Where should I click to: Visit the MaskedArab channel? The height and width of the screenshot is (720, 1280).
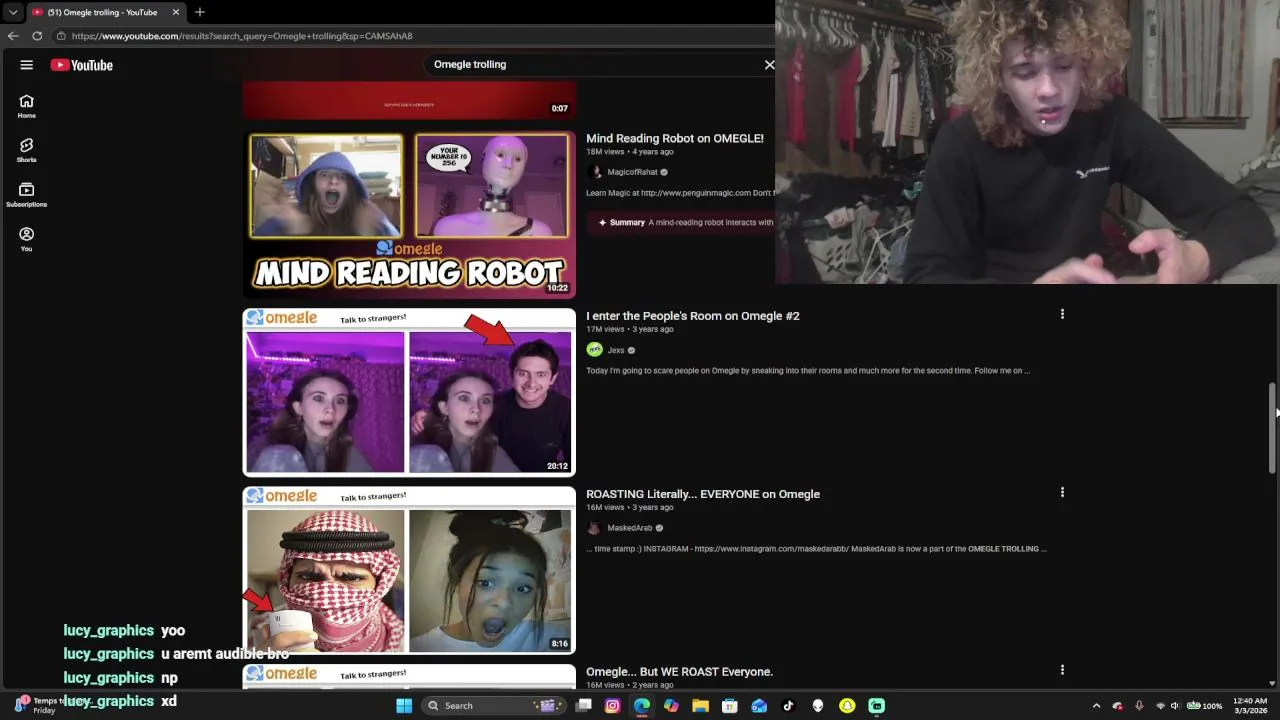630,528
